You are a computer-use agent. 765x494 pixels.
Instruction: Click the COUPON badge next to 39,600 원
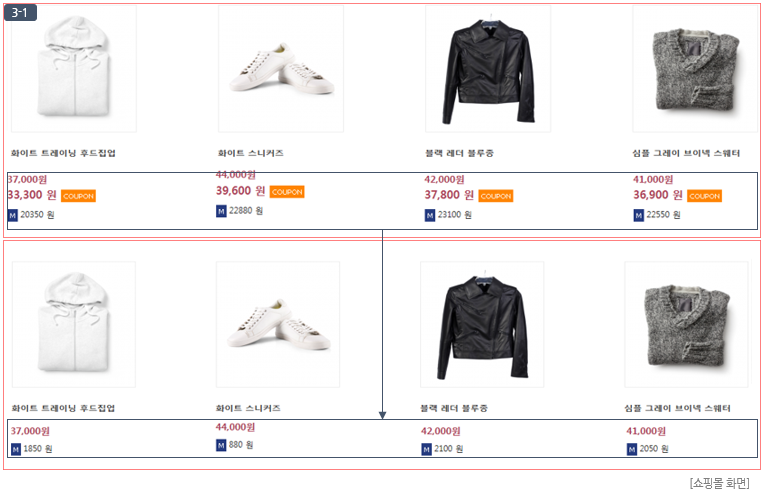click(286, 192)
